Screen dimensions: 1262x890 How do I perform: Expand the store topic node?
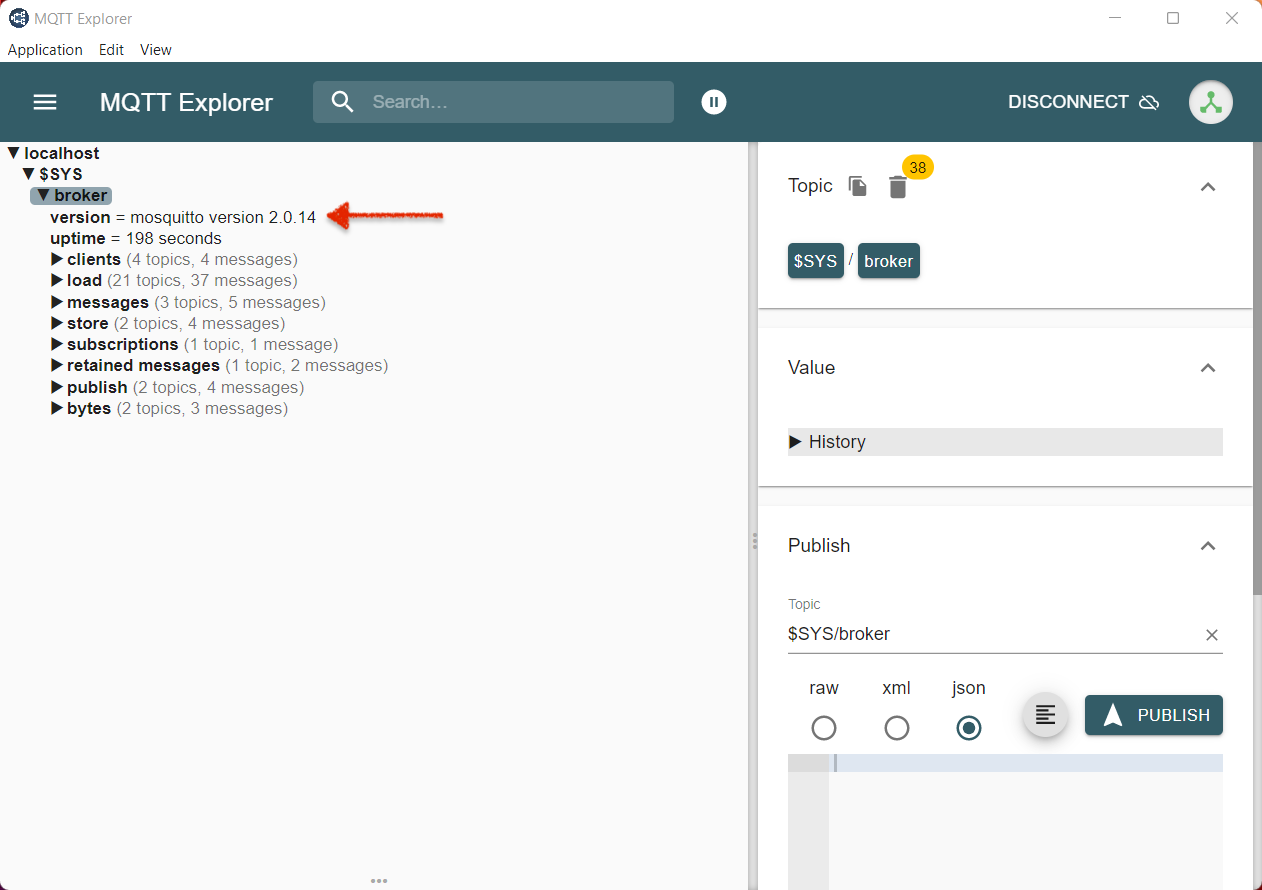57,323
